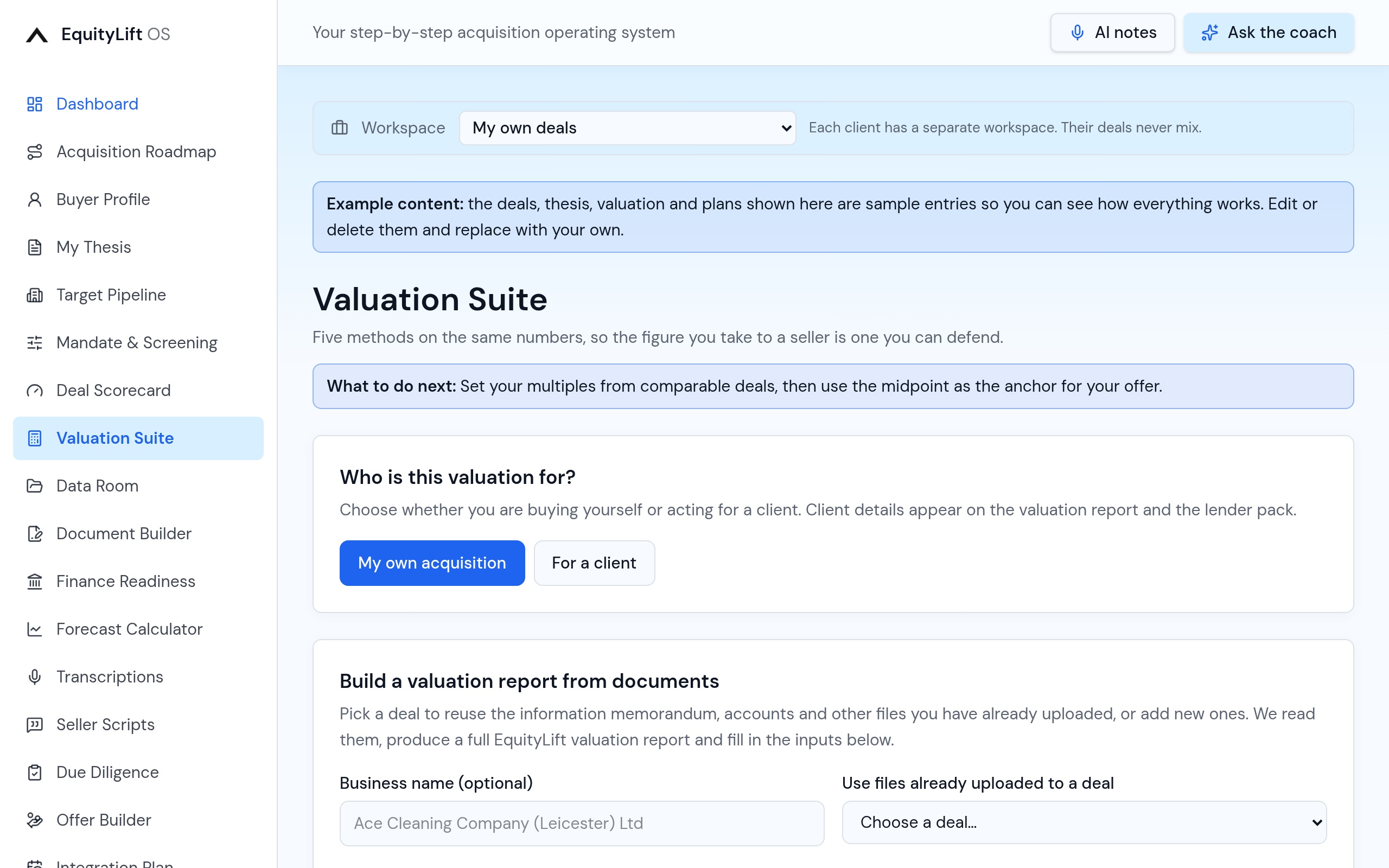1389x868 pixels.
Task: Navigate to My Thesis
Action: coord(138,247)
